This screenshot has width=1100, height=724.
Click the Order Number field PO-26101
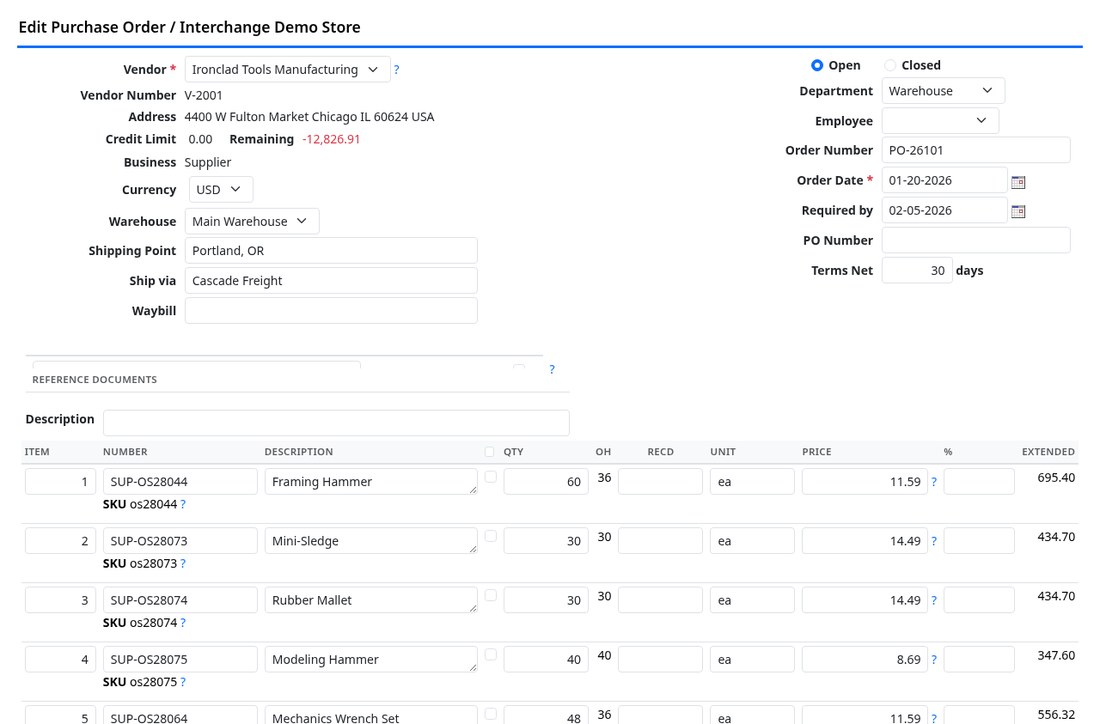click(976, 150)
